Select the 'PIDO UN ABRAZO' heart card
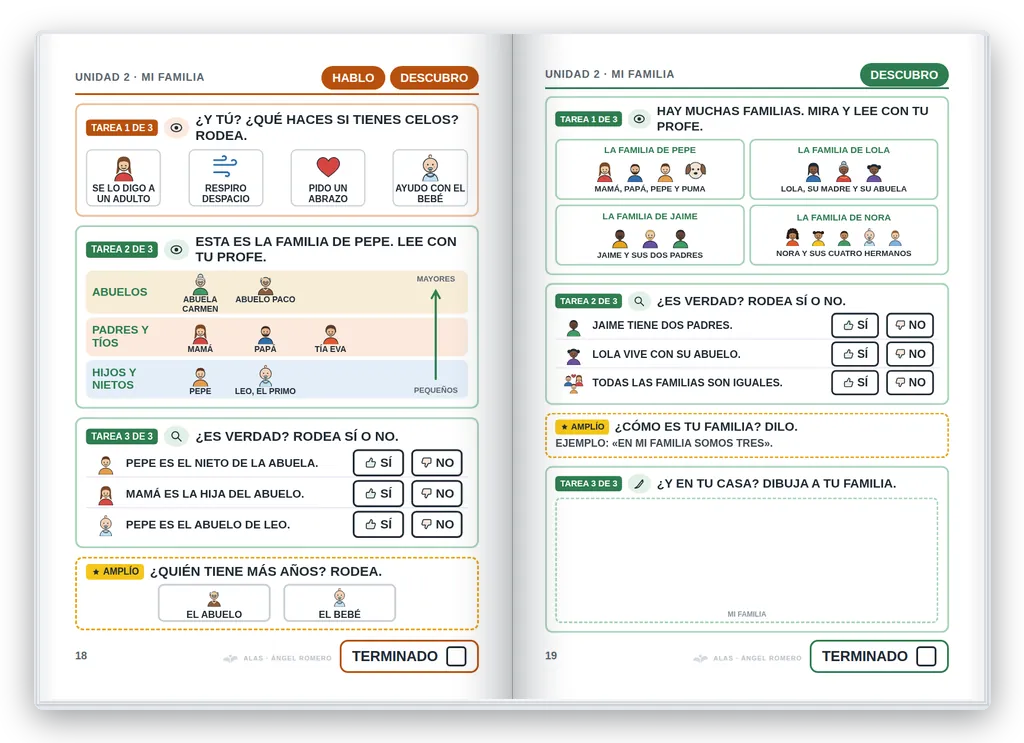Viewport: 1024px width, 743px height. [328, 178]
